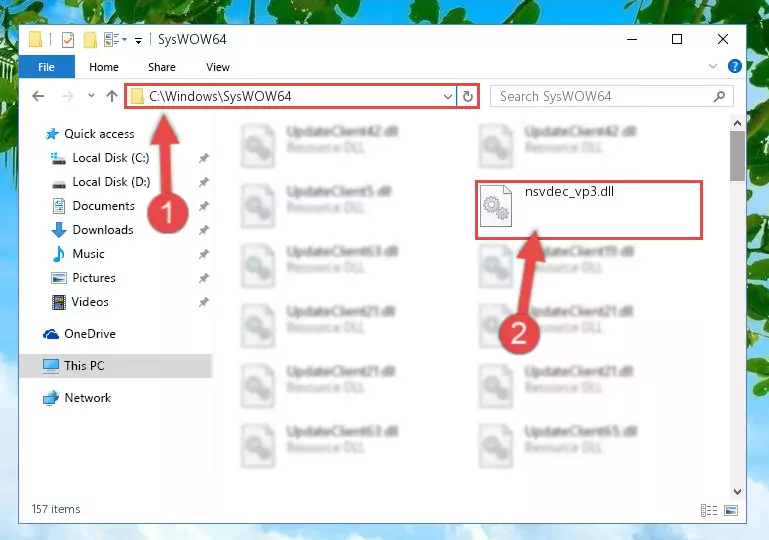
Task: Click the New folder quick access icon
Action: pos(90,40)
